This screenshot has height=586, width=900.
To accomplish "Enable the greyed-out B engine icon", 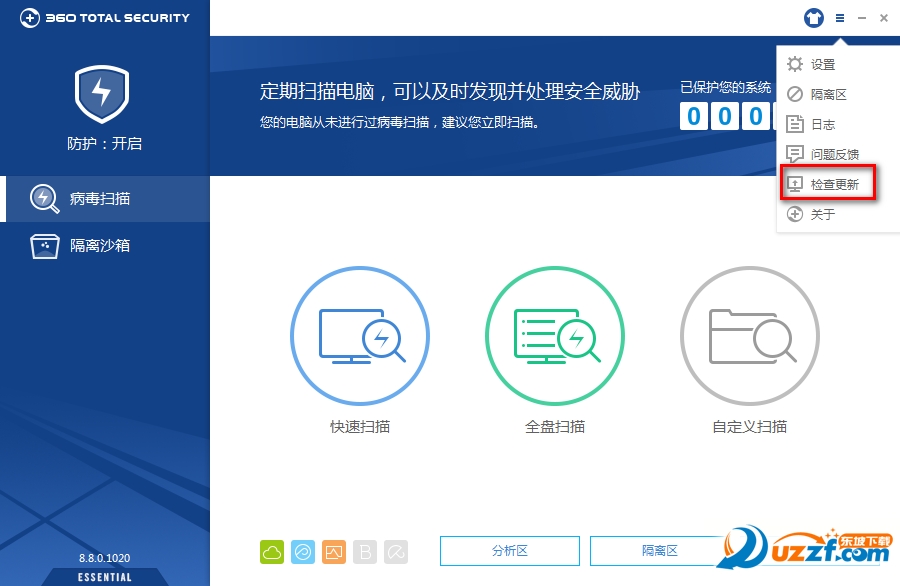I will 365,552.
